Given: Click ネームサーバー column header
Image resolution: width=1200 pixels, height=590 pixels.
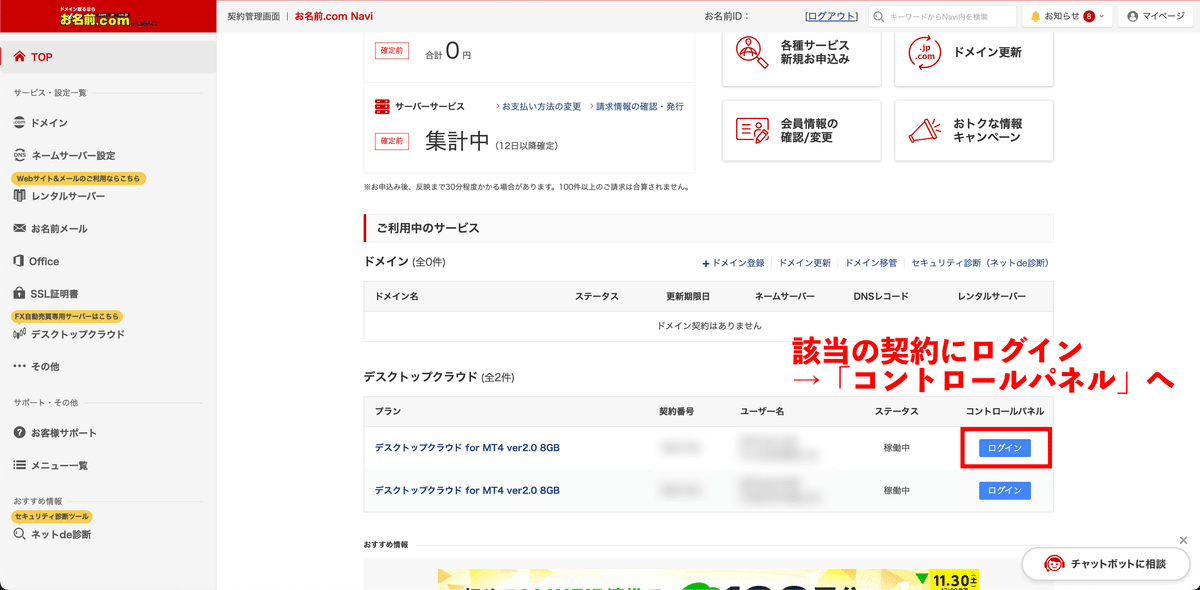Looking at the screenshot, I should [x=785, y=297].
